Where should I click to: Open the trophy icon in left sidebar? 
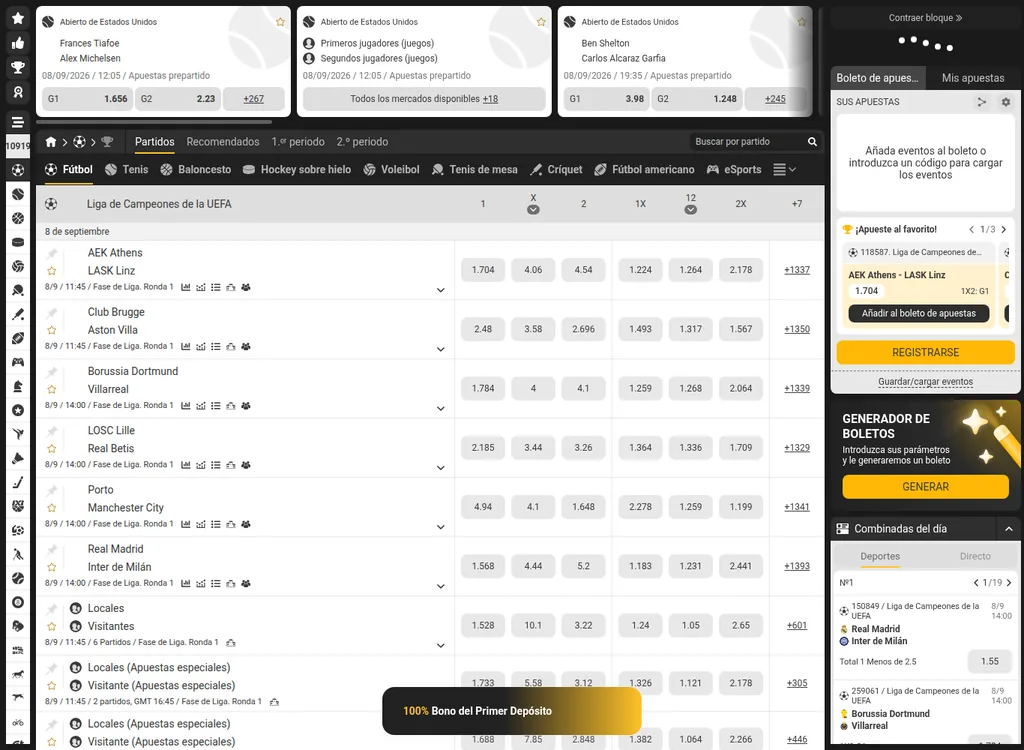(18, 67)
